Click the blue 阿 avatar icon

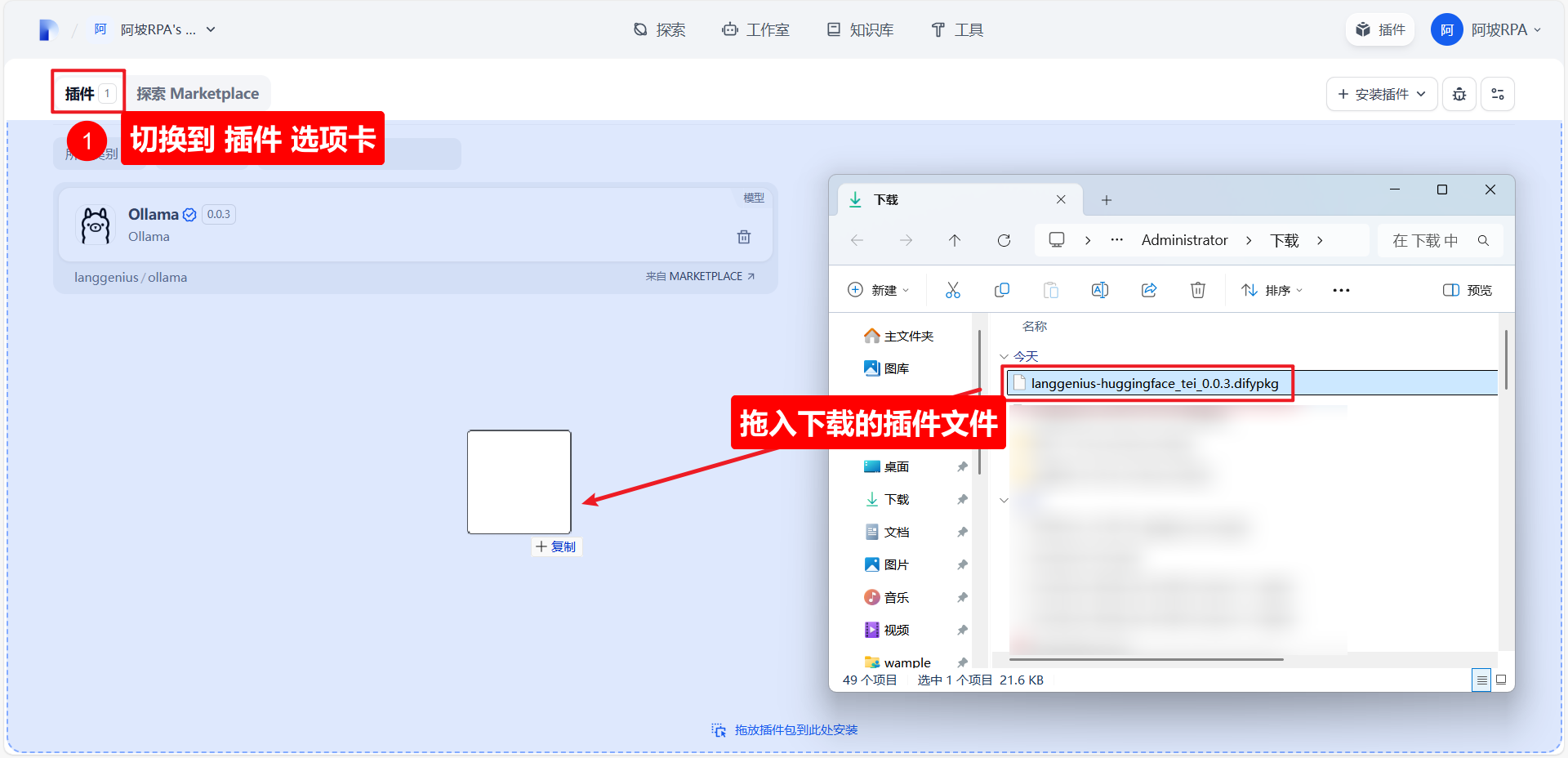tap(1446, 30)
